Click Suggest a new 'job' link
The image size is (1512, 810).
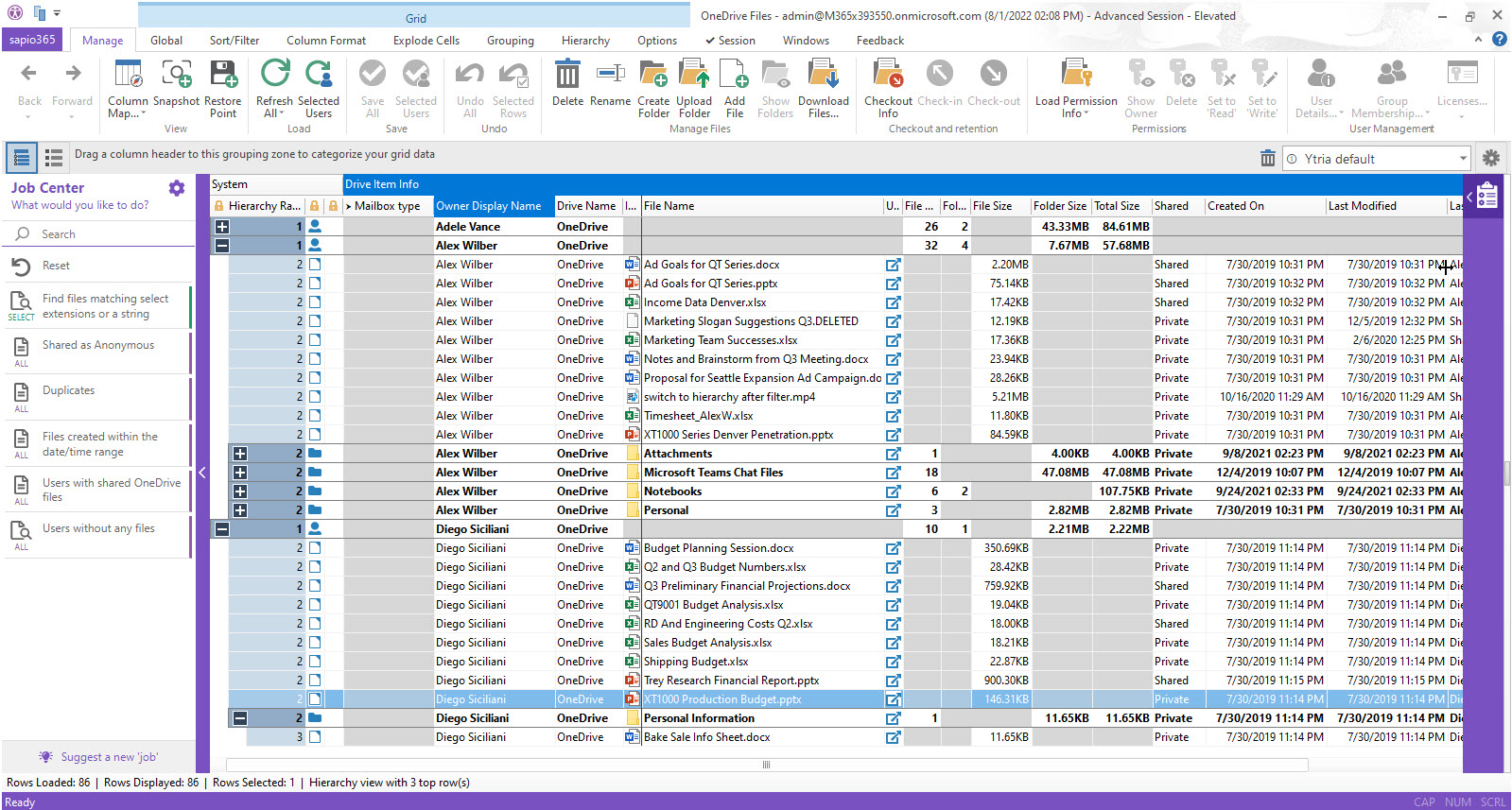[109, 757]
